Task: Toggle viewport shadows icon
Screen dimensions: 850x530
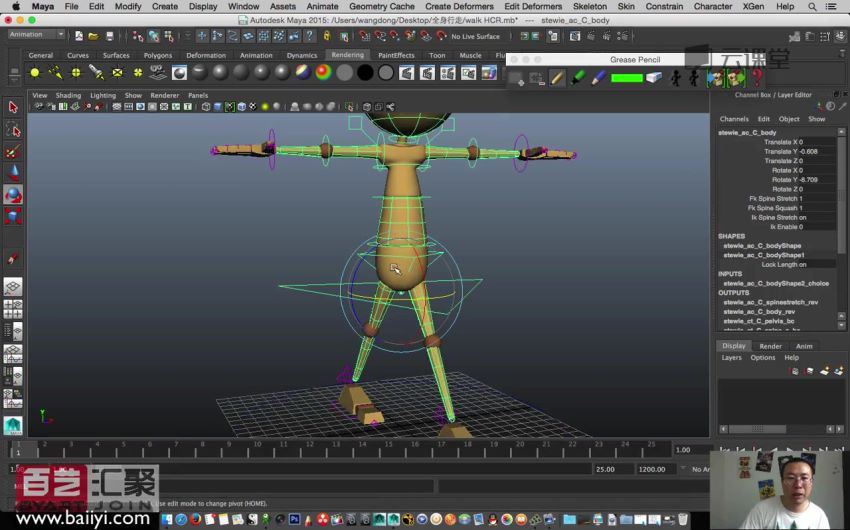Action: click(276, 107)
